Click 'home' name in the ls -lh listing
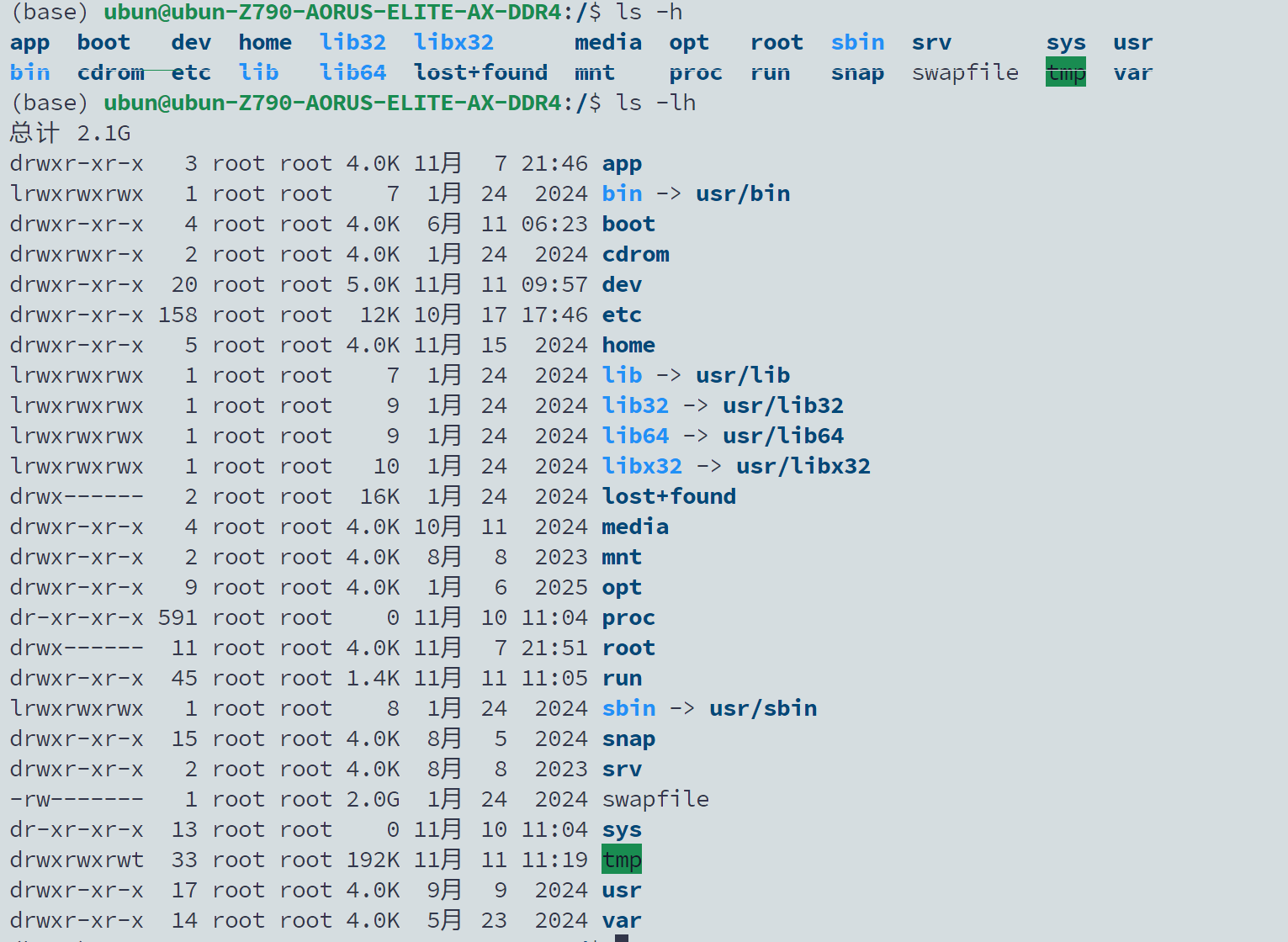The height and width of the screenshot is (942, 1288). coord(629,345)
